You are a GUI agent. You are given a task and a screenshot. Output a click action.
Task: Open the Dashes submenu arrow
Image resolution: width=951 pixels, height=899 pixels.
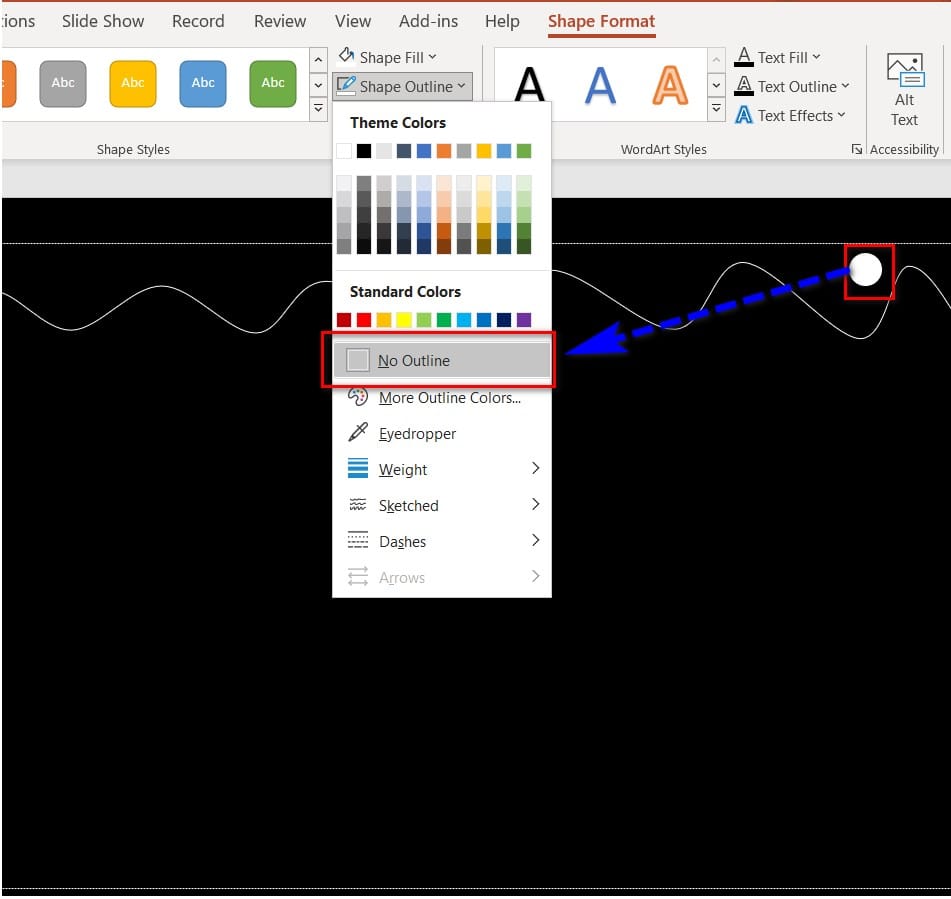click(x=536, y=540)
